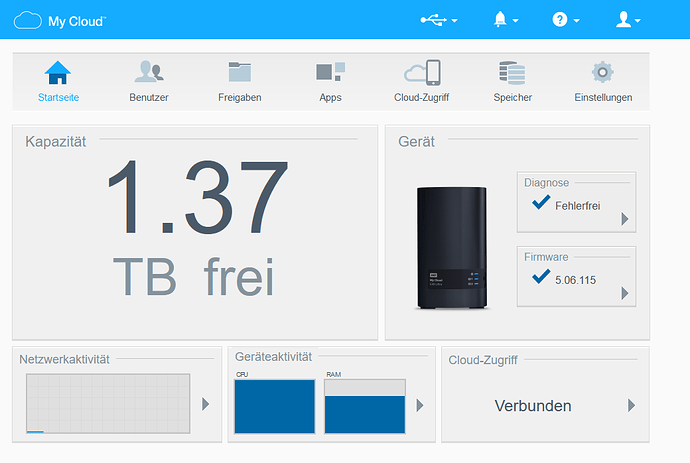Click the CPU label

tap(242, 375)
